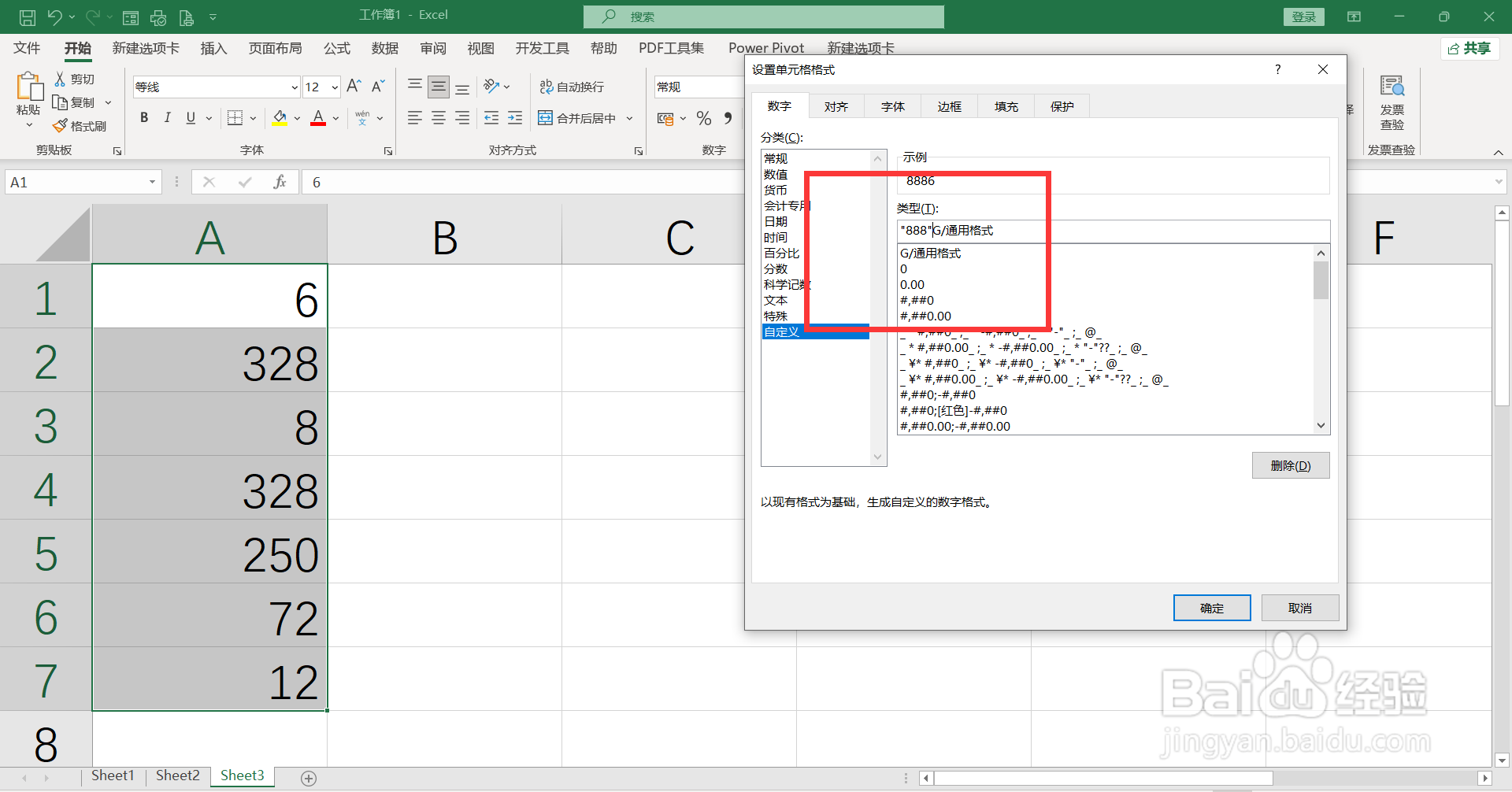1512x792 pixels.
Task: Click the Save icon in title bar
Action: click(28, 17)
